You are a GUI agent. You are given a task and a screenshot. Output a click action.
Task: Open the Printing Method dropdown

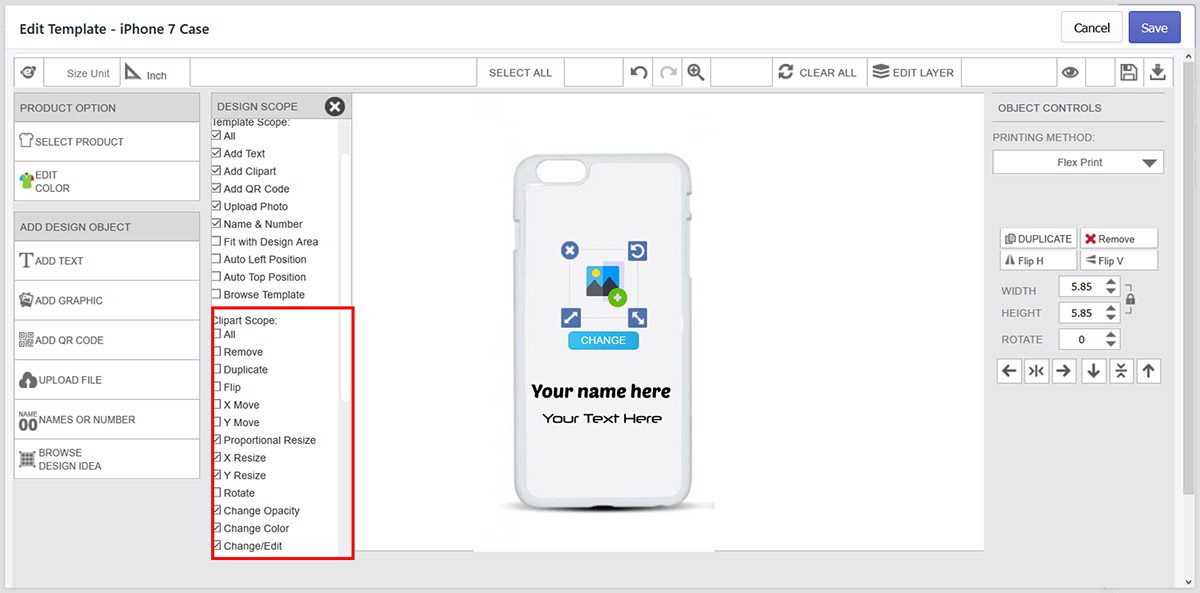1078,162
